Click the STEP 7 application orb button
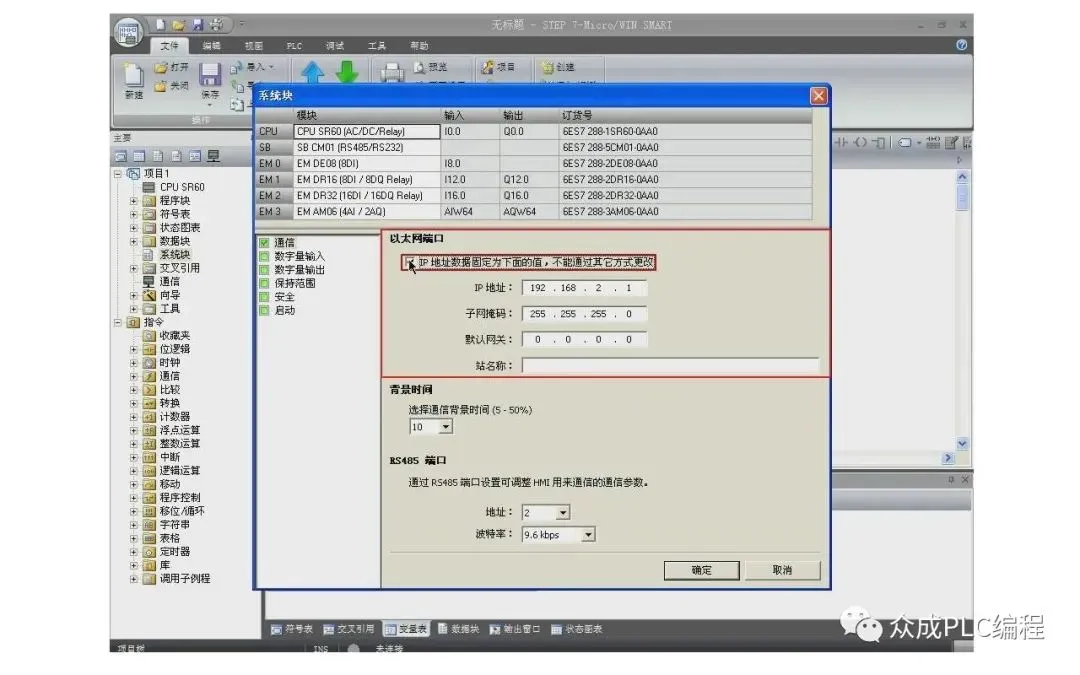This screenshot has height=675, width=1080. coord(128,32)
